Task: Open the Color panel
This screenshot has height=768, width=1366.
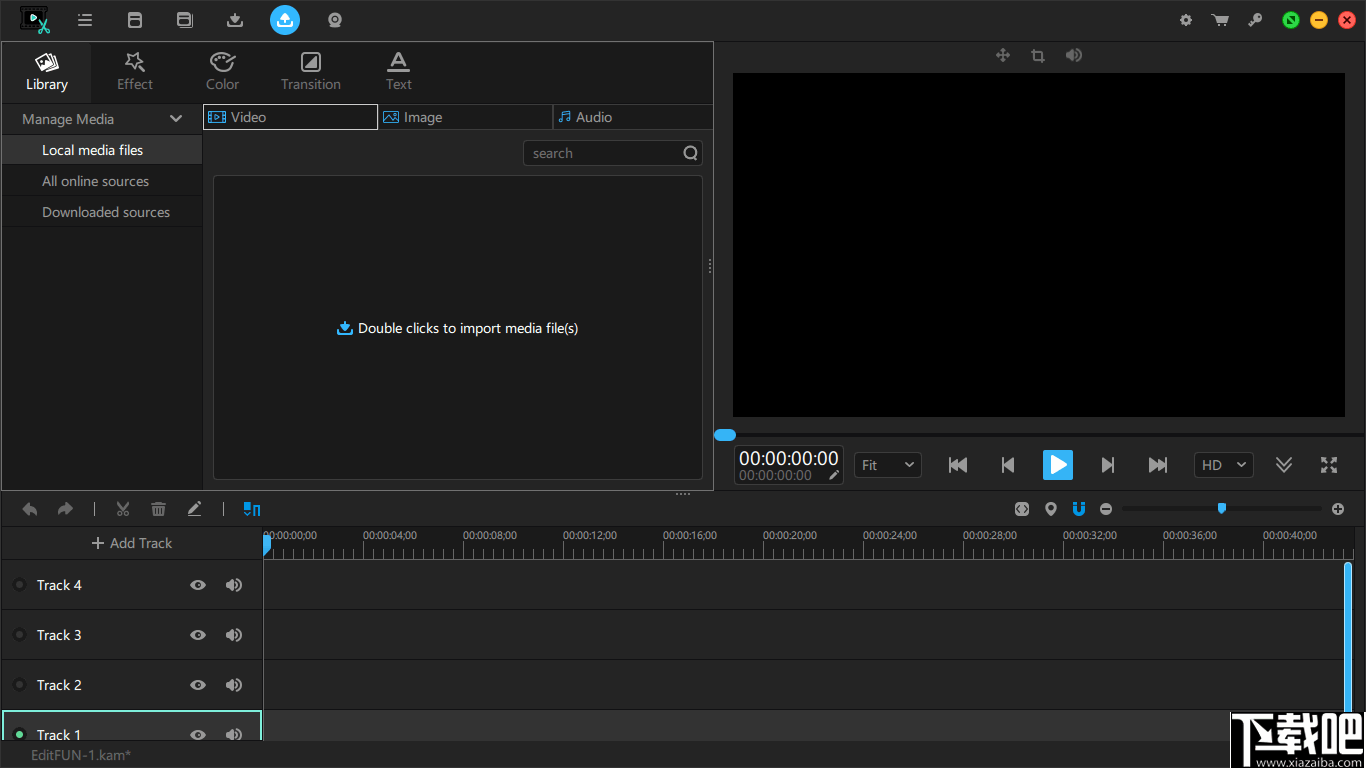Action: pyautogui.click(x=222, y=71)
